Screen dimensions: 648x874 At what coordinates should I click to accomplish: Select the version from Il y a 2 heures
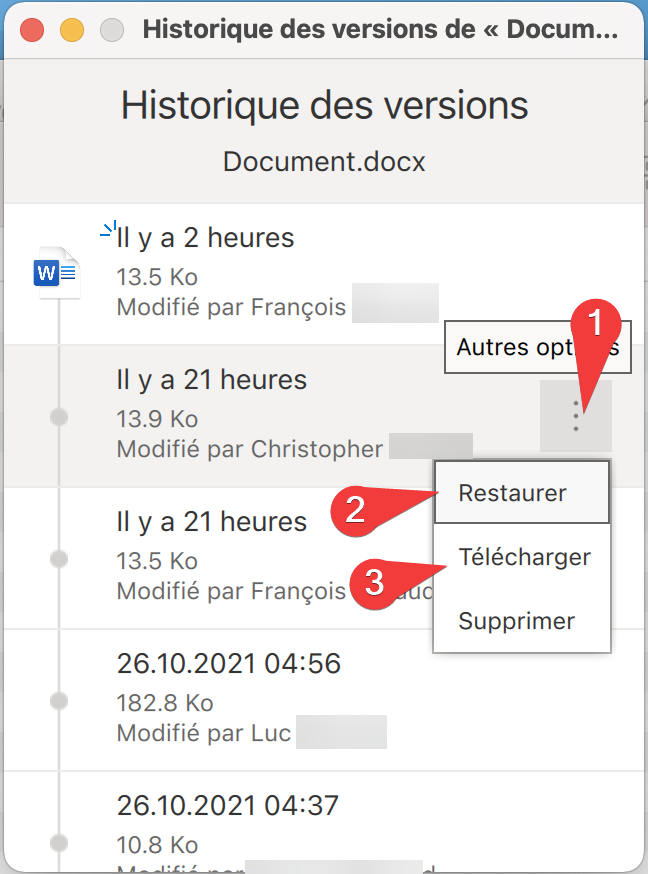(205, 238)
